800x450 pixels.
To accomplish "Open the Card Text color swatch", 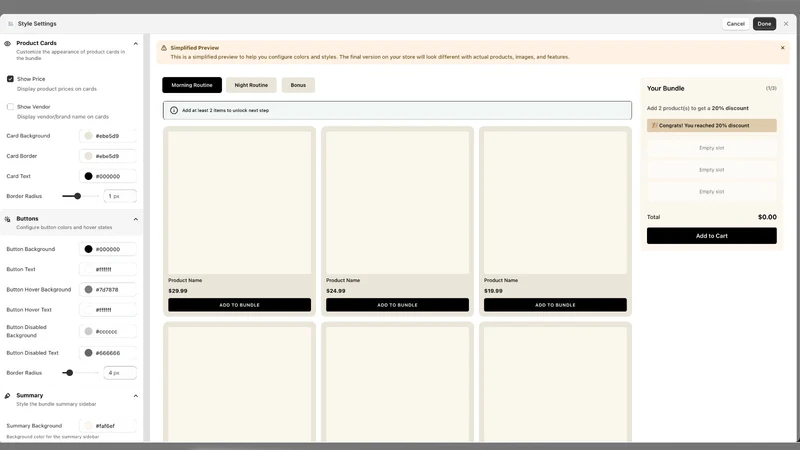I will pyautogui.click(x=88, y=176).
